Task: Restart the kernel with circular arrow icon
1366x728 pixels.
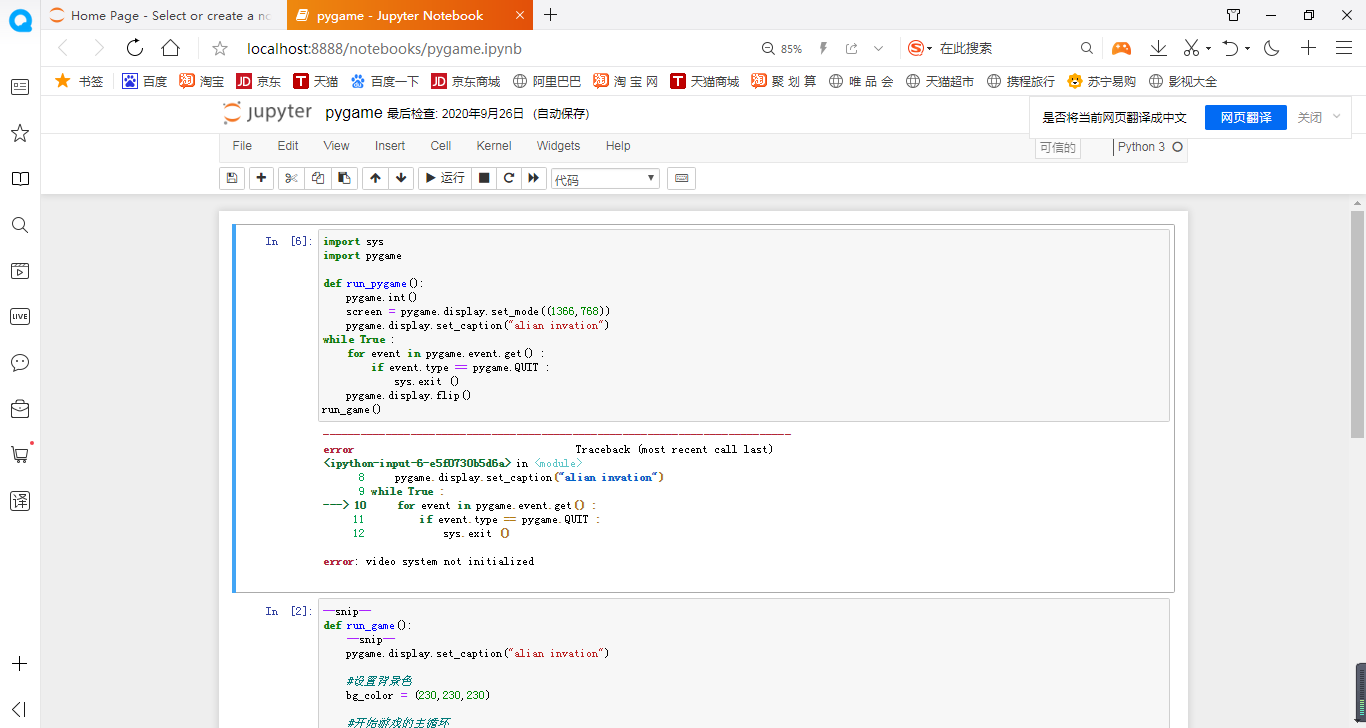Action: (x=509, y=178)
